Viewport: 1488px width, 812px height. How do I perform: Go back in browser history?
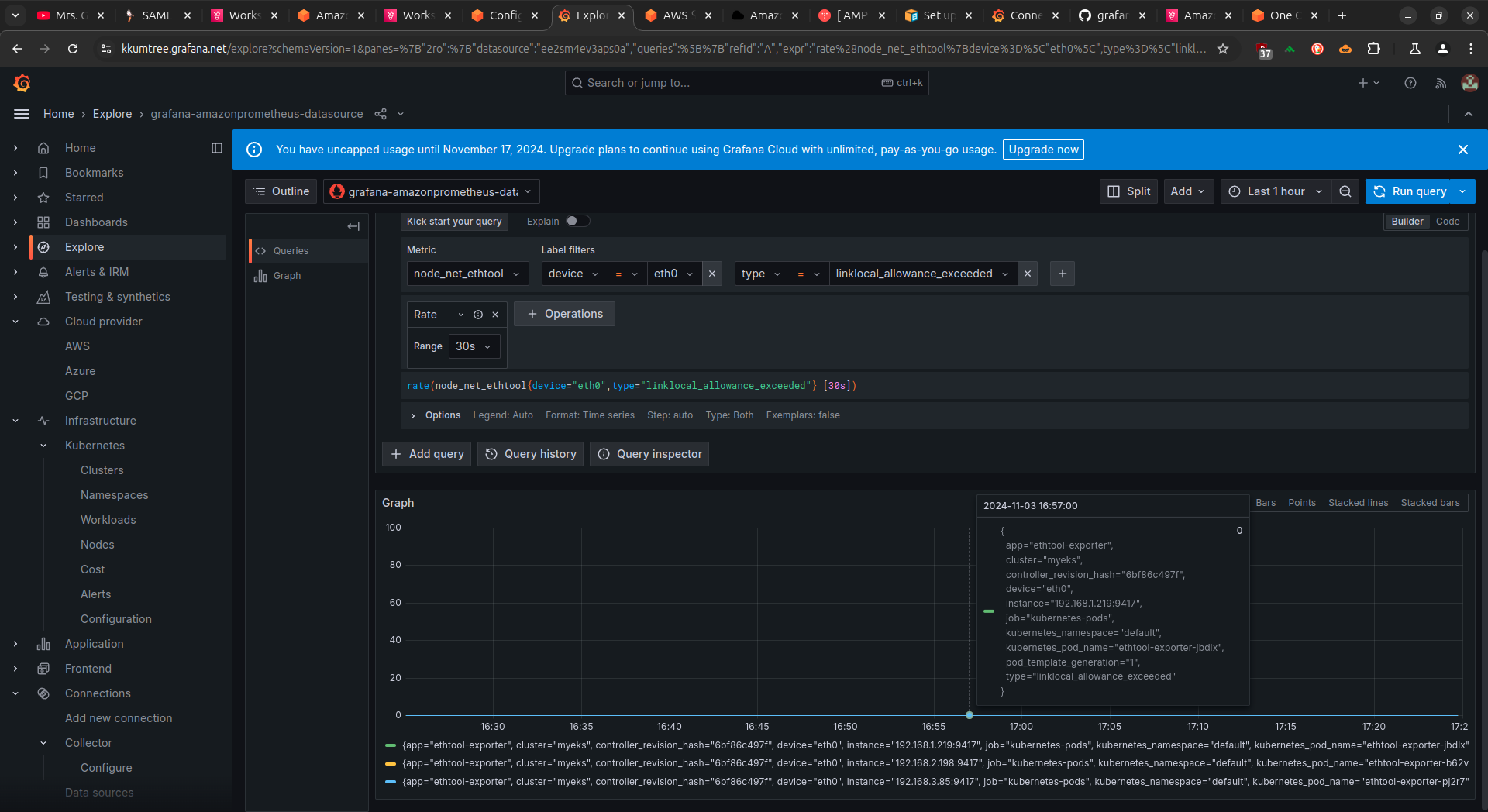[x=17, y=49]
